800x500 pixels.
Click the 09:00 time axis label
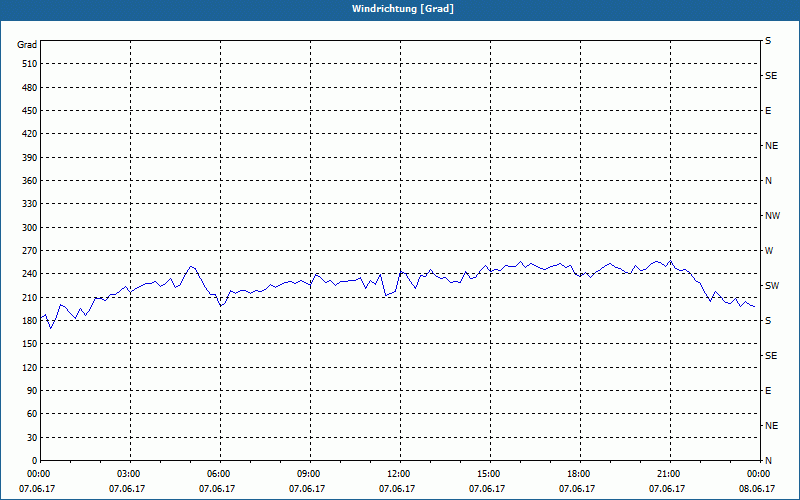pos(310,474)
